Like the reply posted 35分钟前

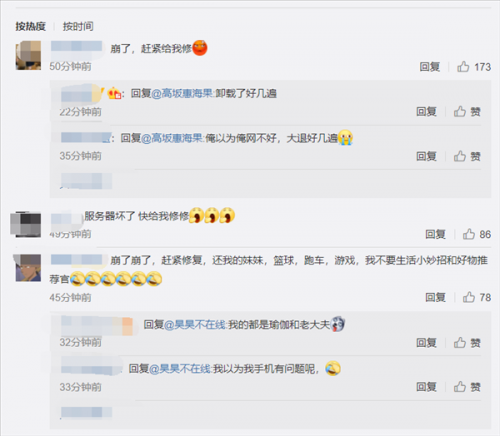467,156
